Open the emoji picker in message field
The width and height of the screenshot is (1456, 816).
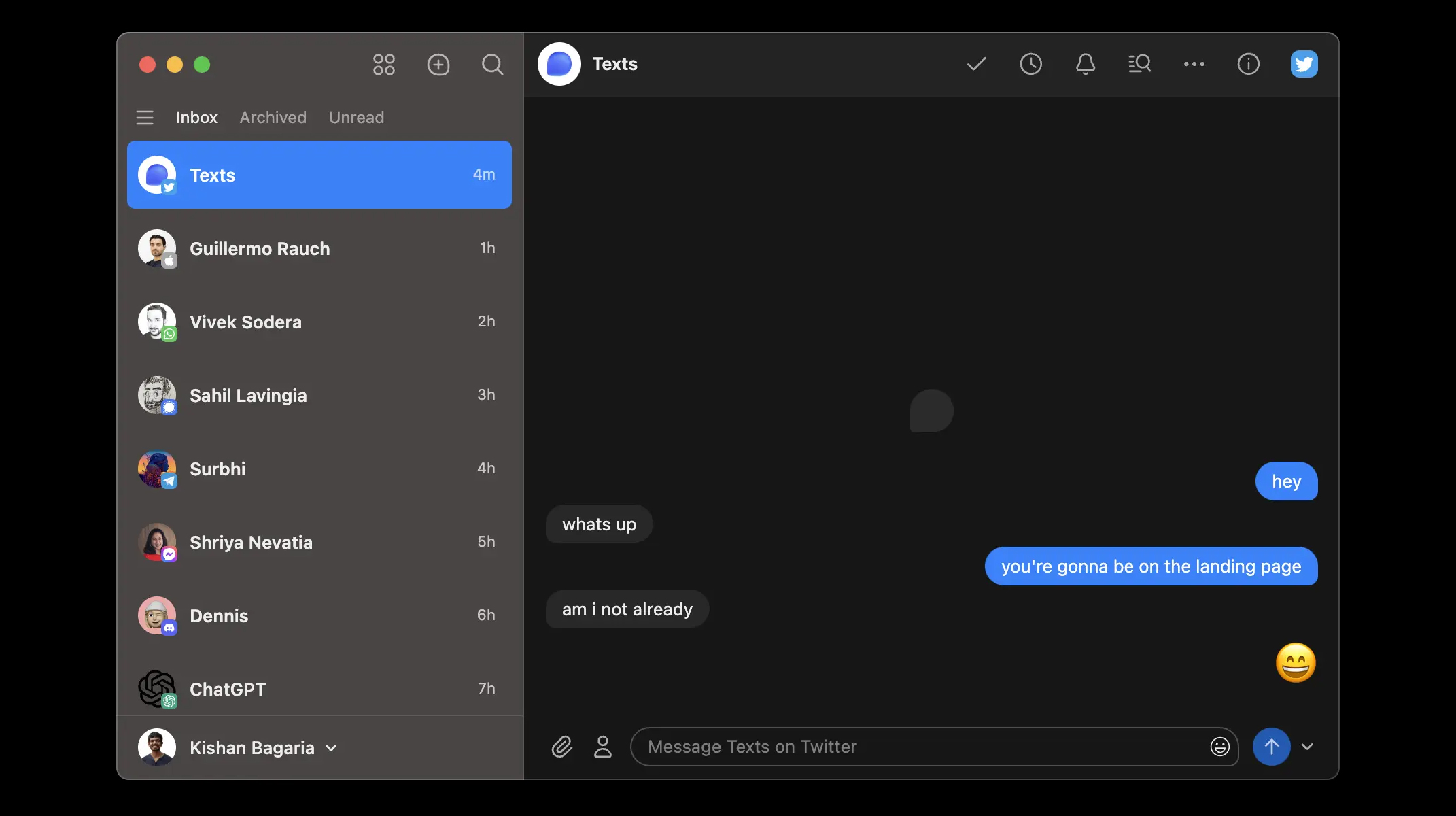(x=1219, y=747)
